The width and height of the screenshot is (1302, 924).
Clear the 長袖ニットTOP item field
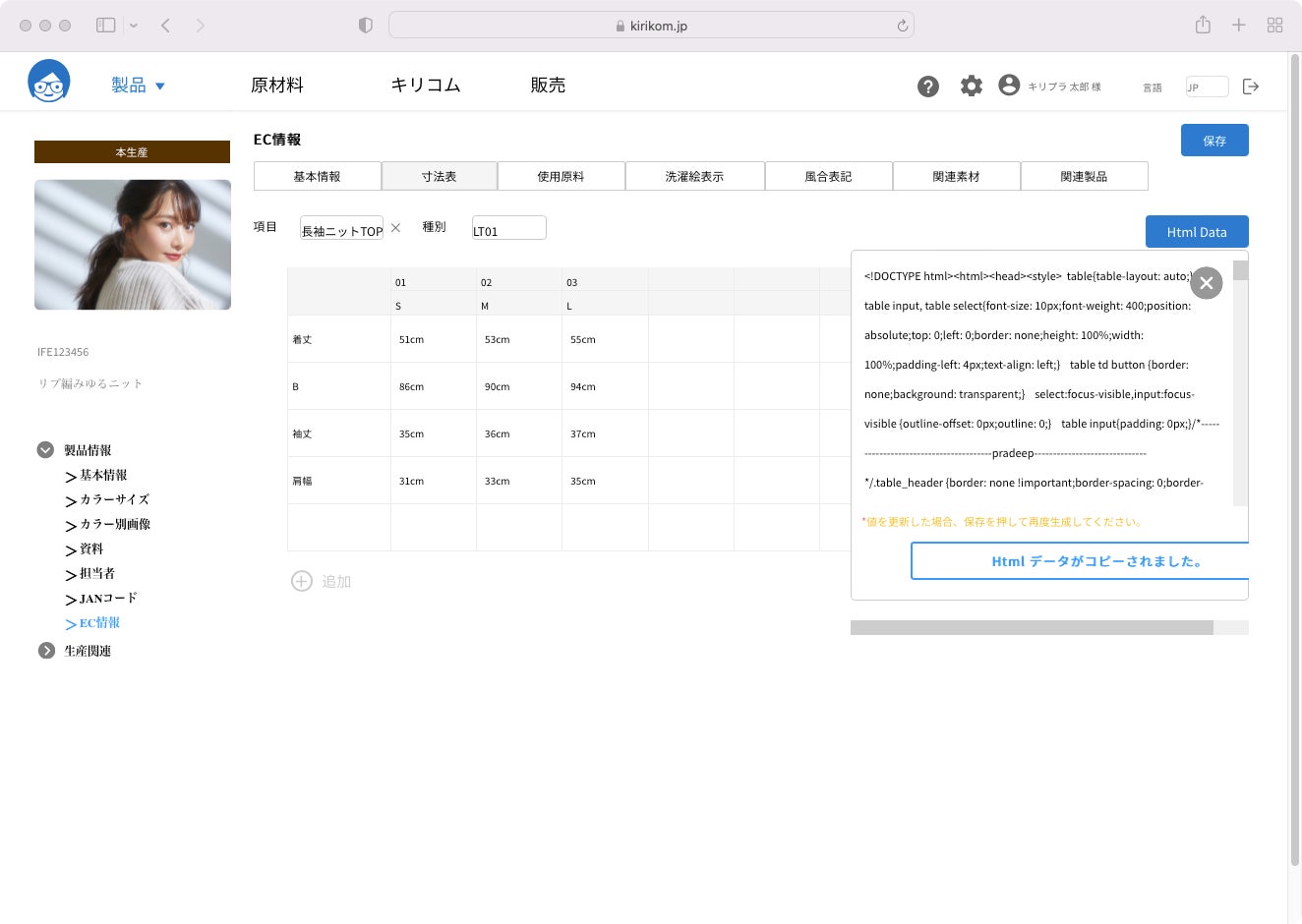[395, 228]
